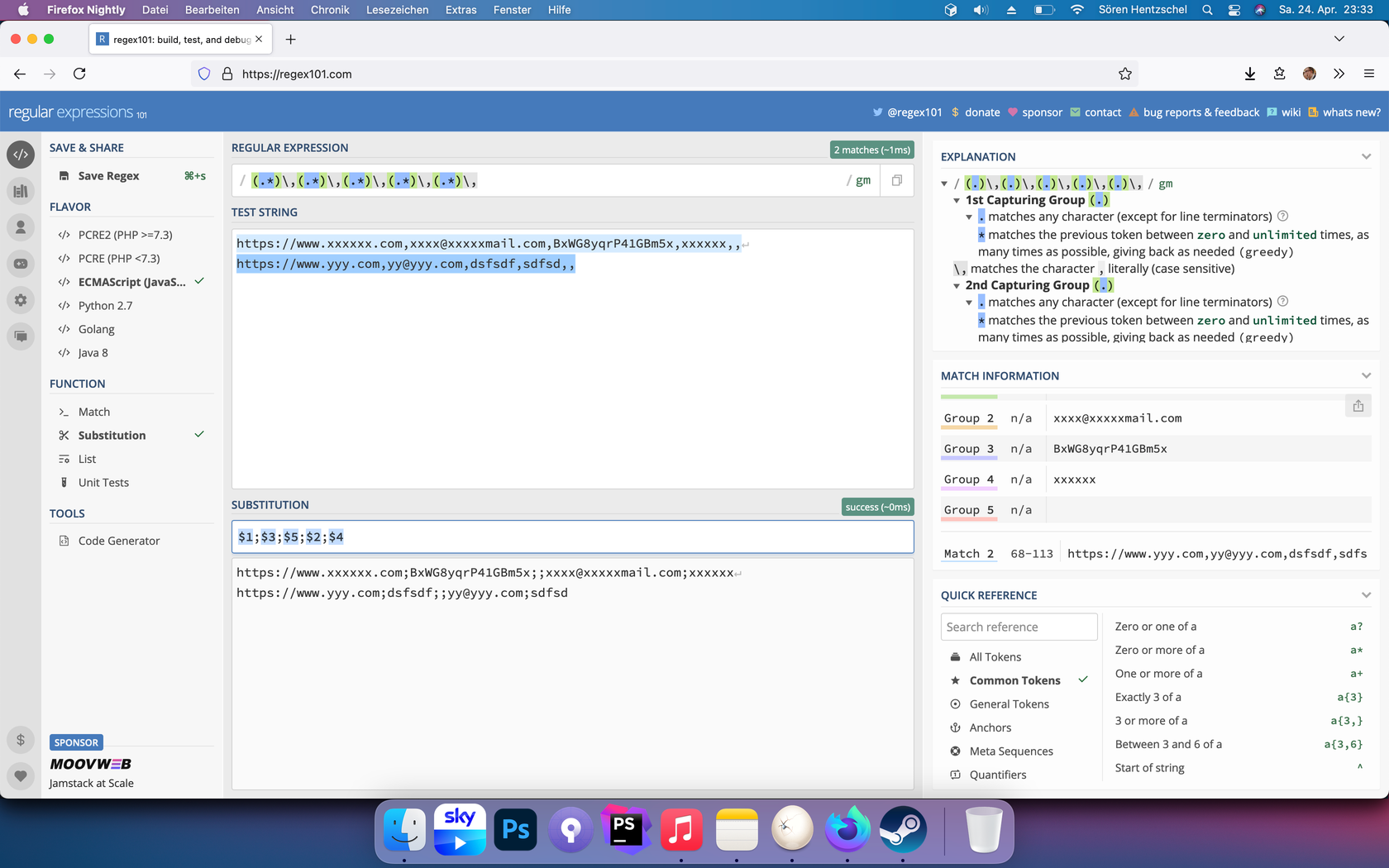The height and width of the screenshot is (868, 1389).
Task: Open Firefox downloads arrow icon
Action: point(1250,74)
